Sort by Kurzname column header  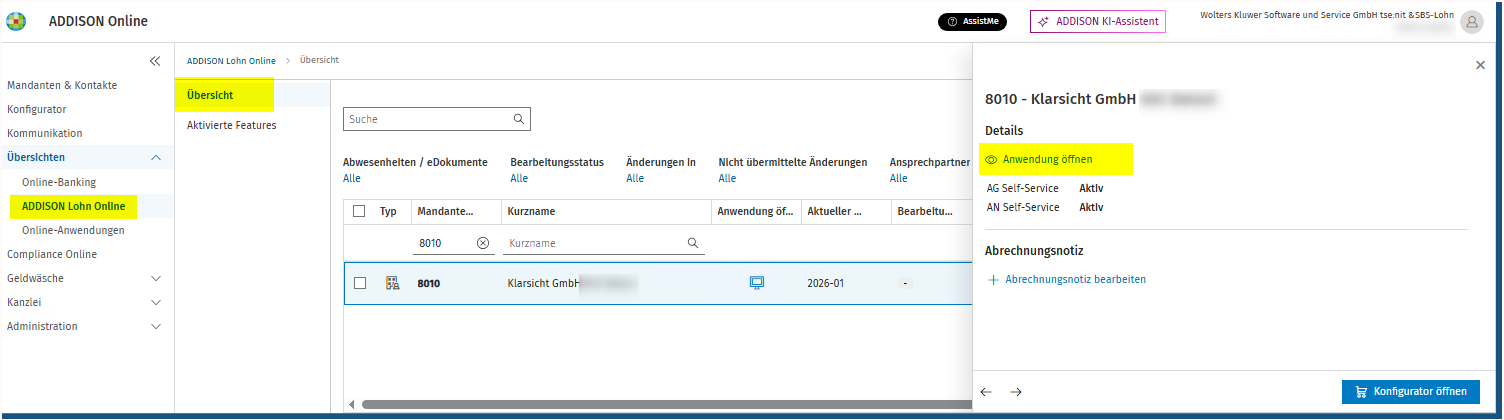pyautogui.click(x=531, y=212)
